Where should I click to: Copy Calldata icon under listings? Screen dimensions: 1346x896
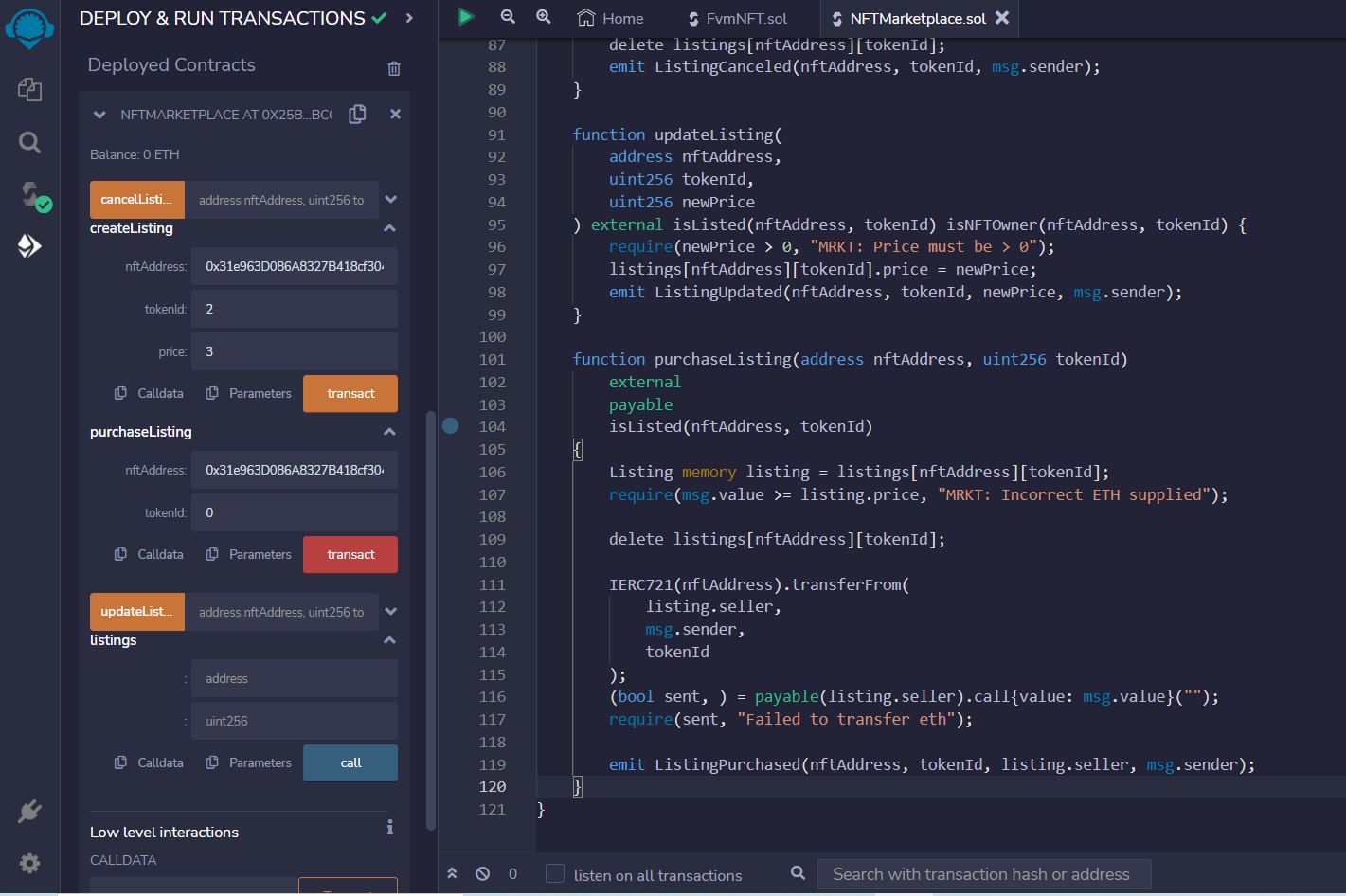(120, 762)
